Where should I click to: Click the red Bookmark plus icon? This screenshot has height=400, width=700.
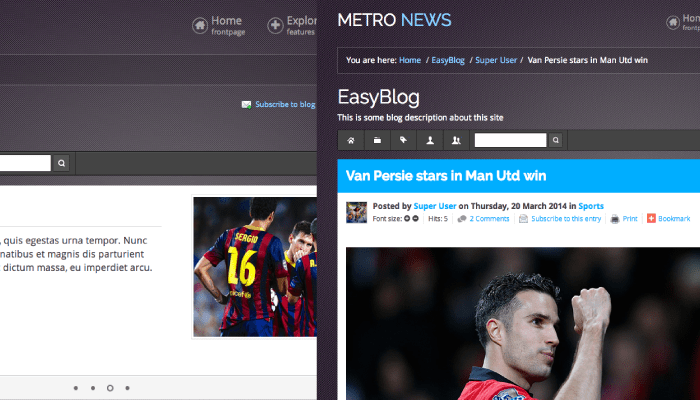point(652,218)
